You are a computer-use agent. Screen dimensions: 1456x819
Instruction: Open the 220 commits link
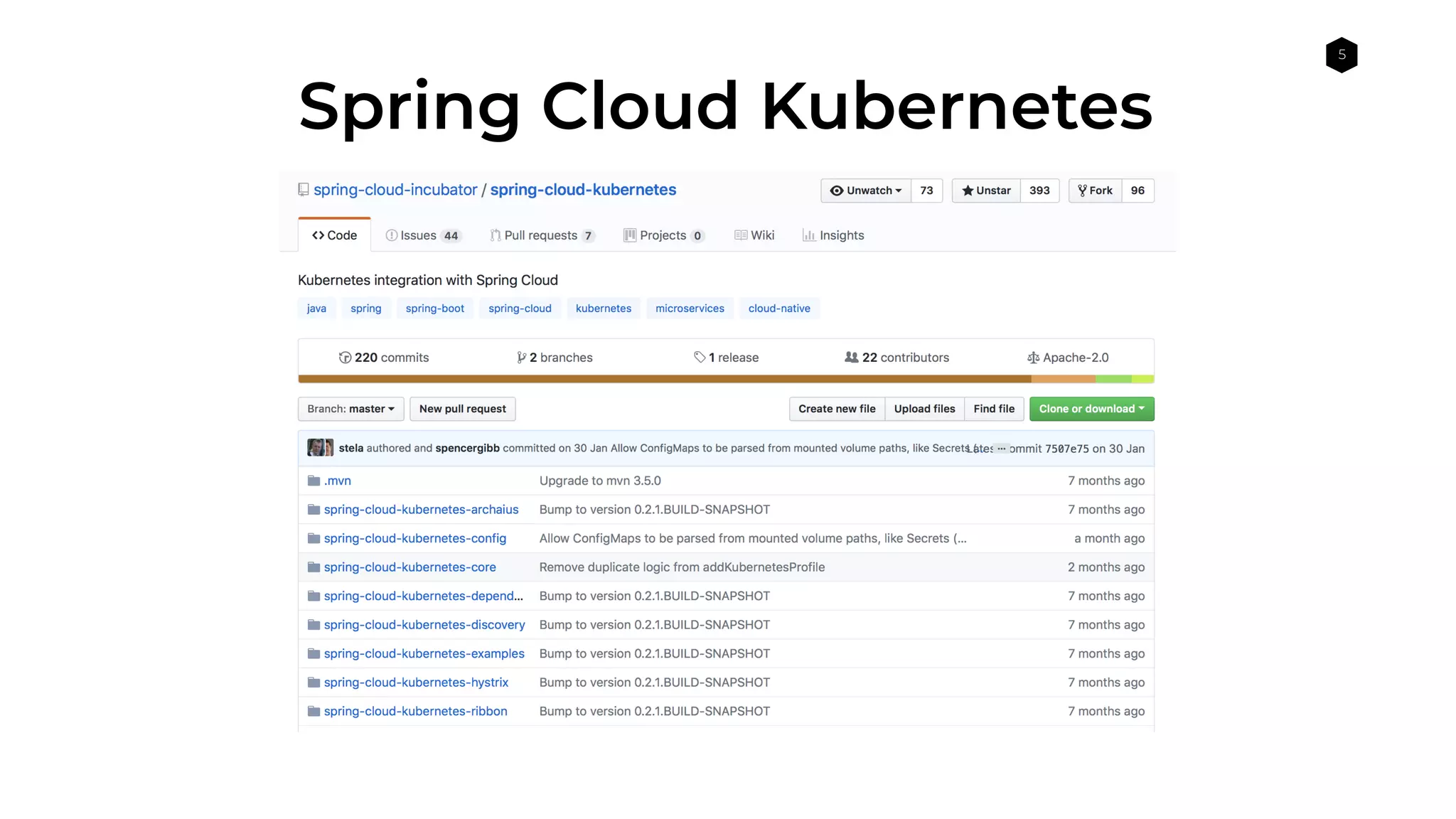(384, 358)
